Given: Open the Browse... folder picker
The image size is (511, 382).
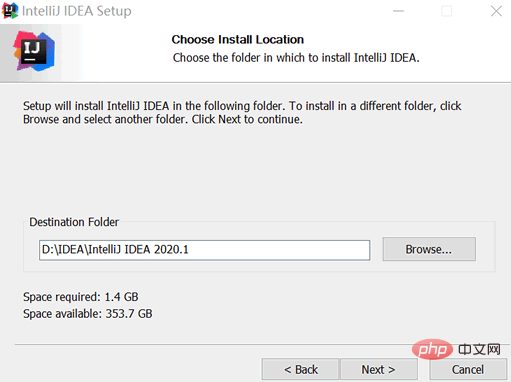Looking at the screenshot, I should point(429,249).
